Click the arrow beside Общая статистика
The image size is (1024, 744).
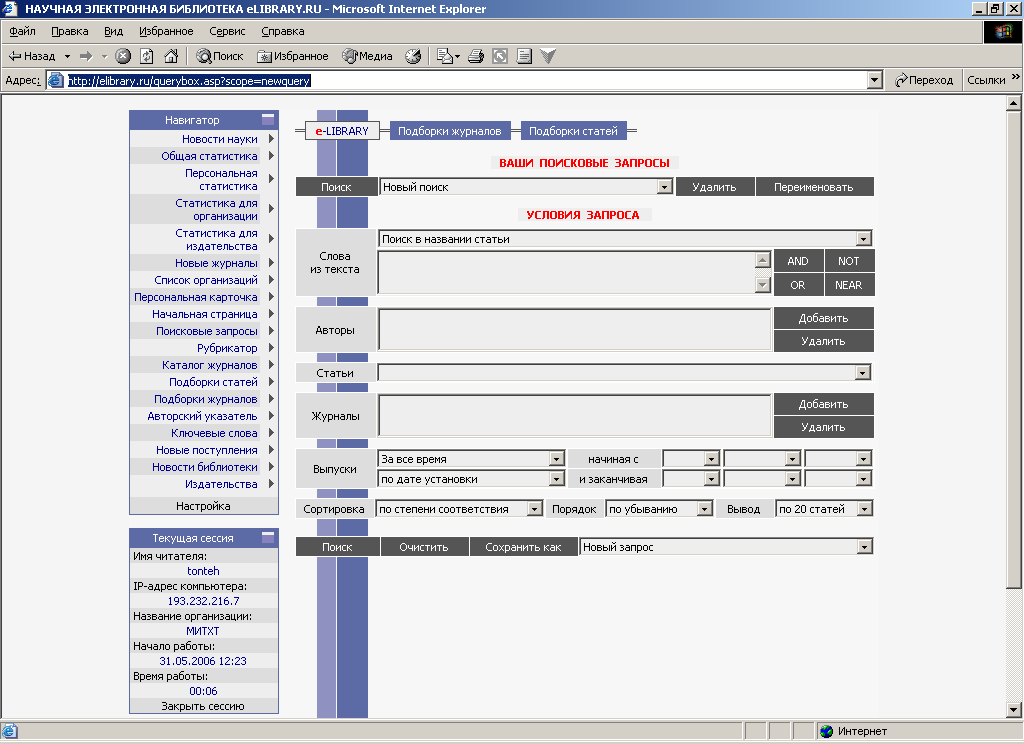(271, 155)
